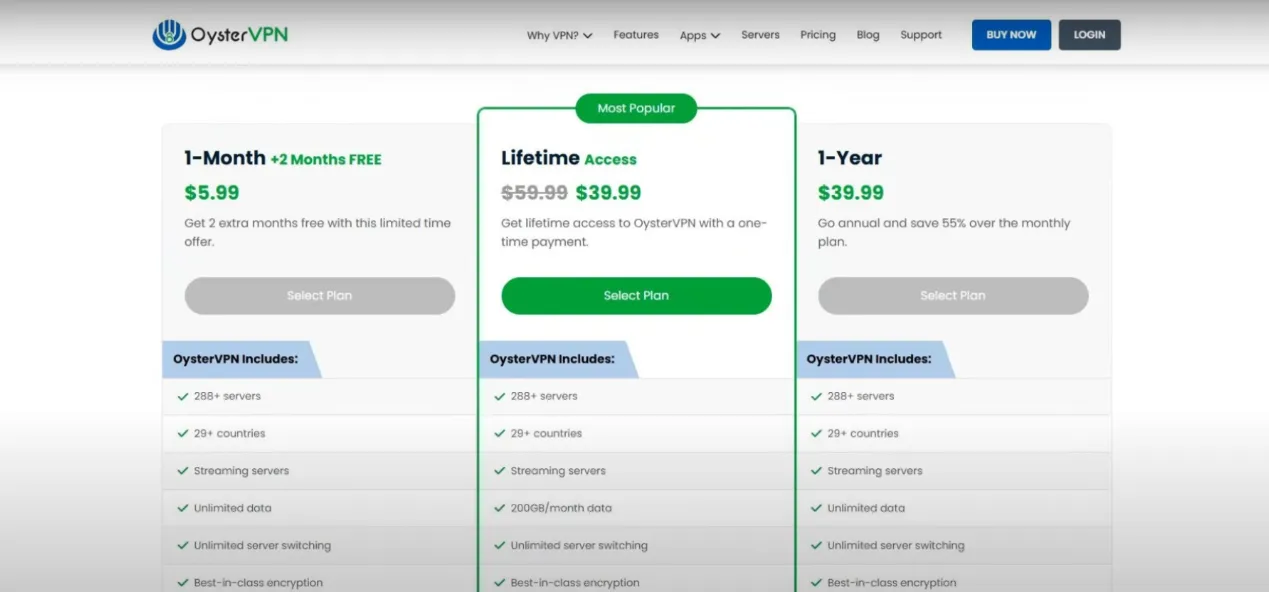This screenshot has height=592, width=1269.
Task: Open the Features page from navbar
Action: click(636, 35)
